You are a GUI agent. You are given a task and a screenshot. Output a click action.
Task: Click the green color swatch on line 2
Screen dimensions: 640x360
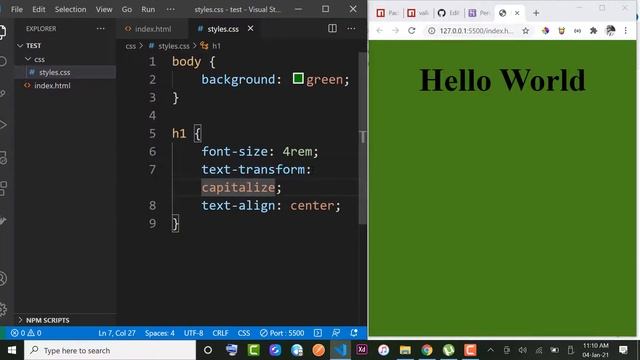click(x=298, y=78)
